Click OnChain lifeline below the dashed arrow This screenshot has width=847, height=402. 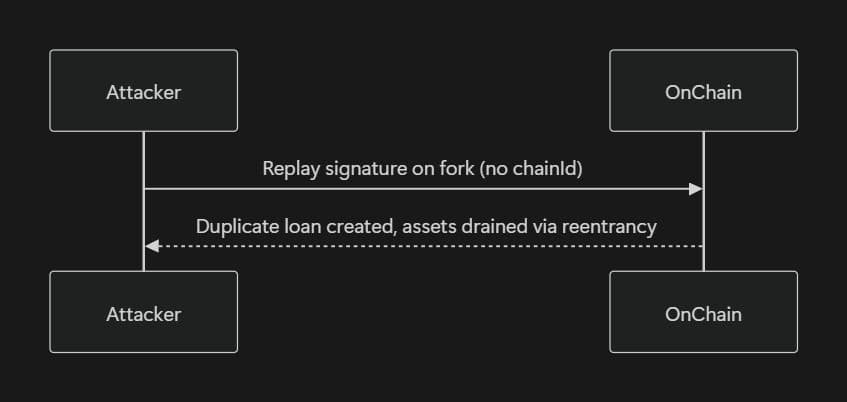click(x=703, y=258)
